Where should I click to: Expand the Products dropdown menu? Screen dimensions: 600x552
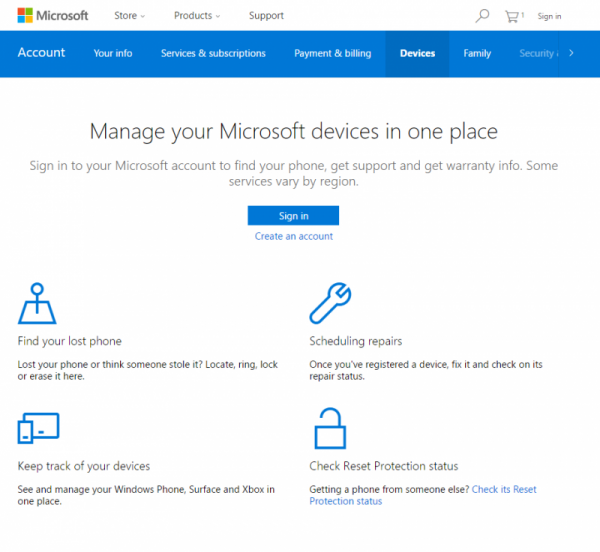(x=197, y=16)
